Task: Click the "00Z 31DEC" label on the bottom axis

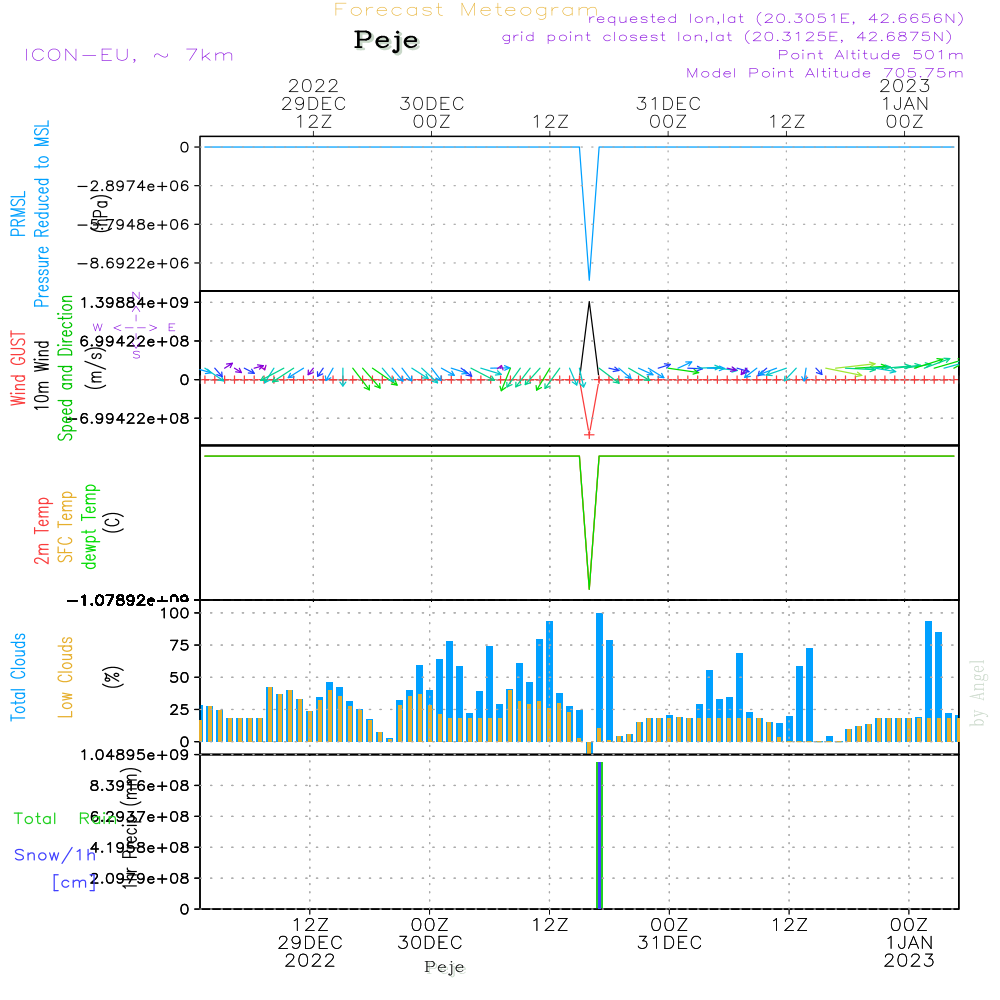Action: (x=670, y=934)
